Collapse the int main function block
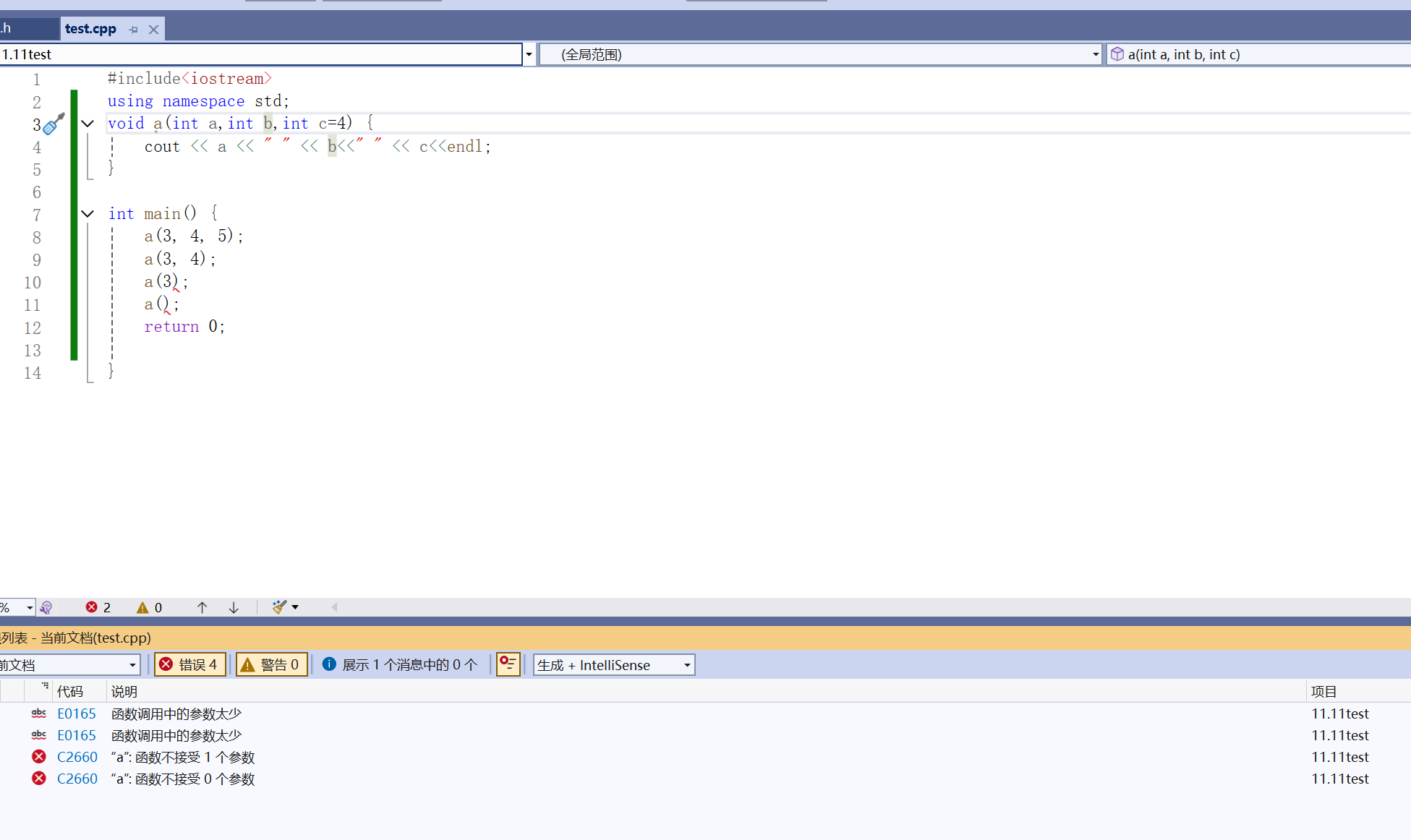This screenshot has height=840, width=1411. point(88,214)
